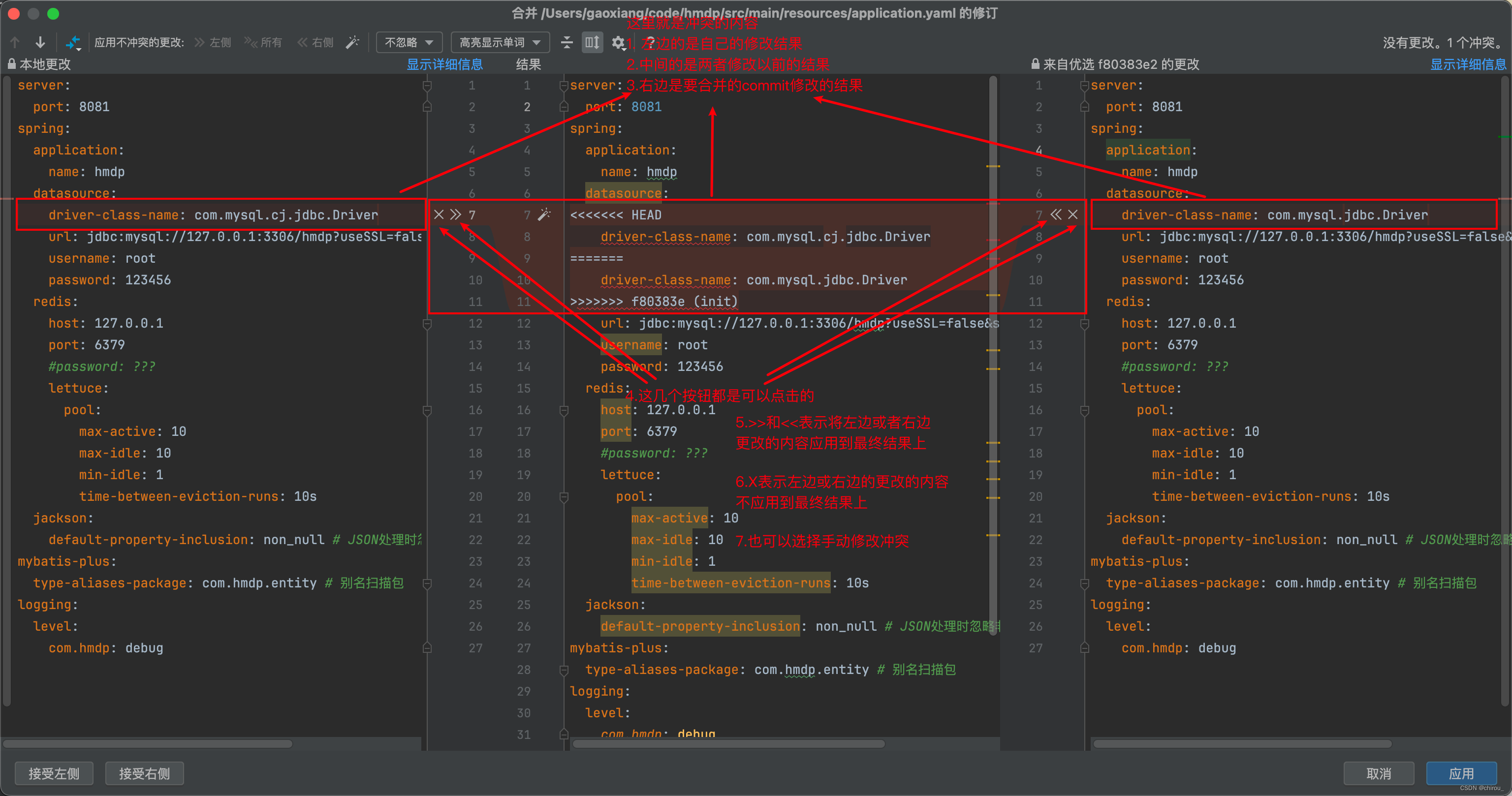1512x796 pixels.
Task: Accept right change with << icon
Action: click(1055, 214)
